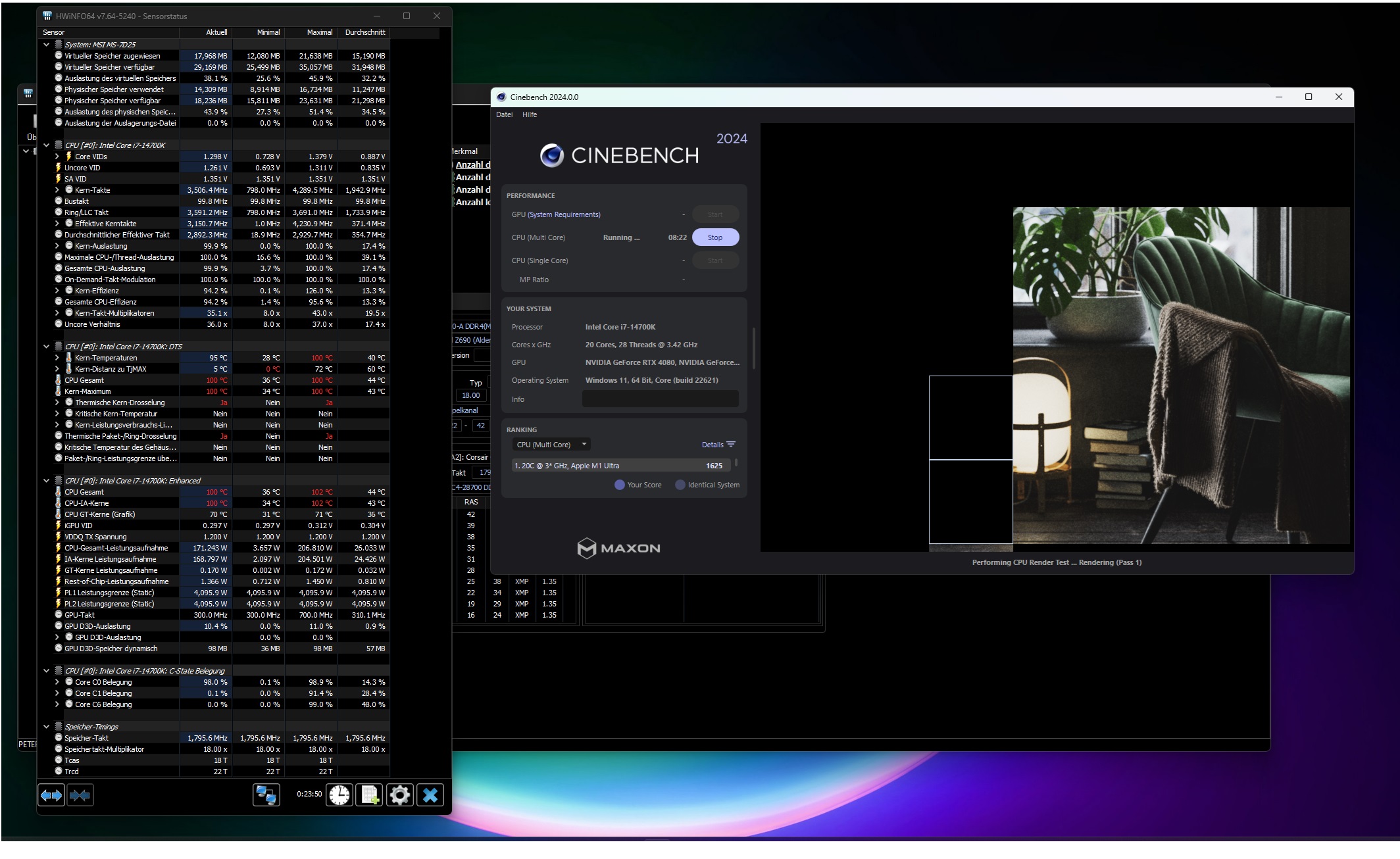Click the collapse columns arrows icon
The height and width of the screenshot is (859, 1400).
pyautogui.click(x=80, y=795)
